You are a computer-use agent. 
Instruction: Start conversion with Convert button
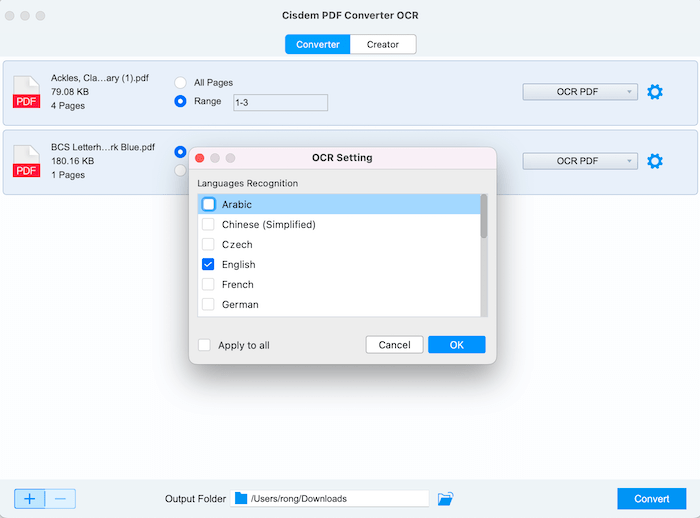click(x=652, y=499)
